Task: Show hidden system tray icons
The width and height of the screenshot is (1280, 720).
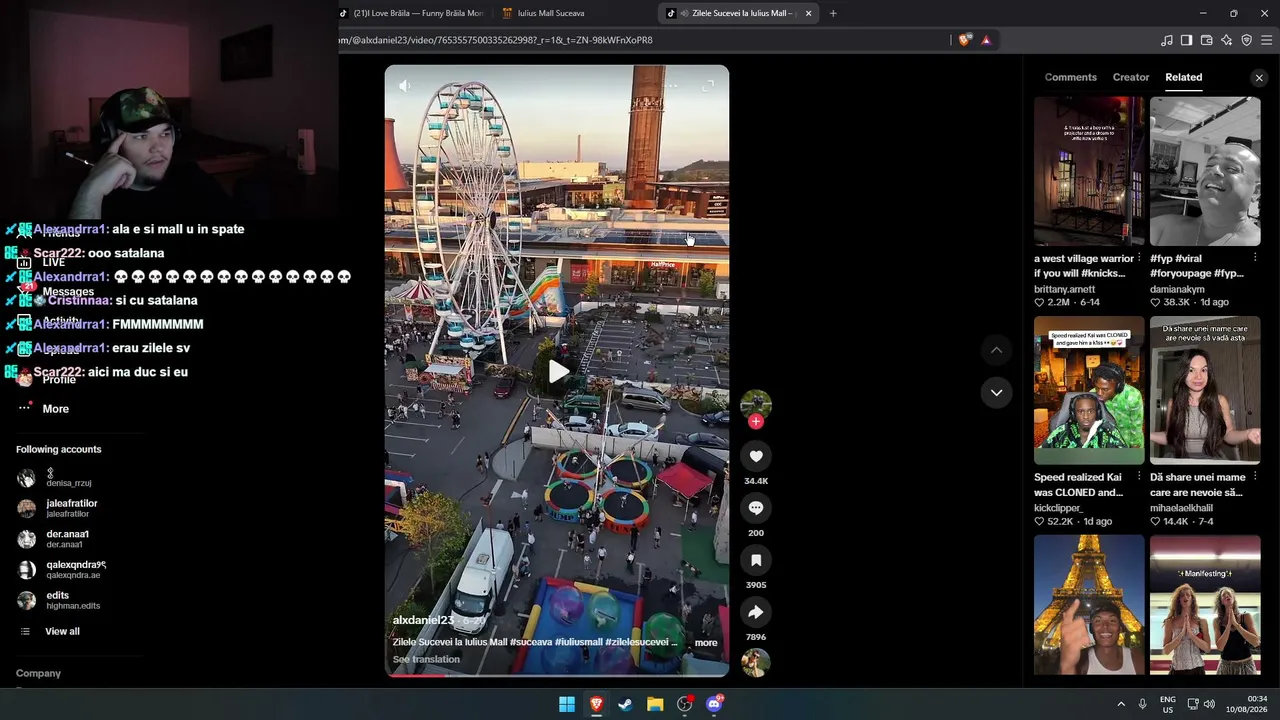Action: coord(1121,704)
